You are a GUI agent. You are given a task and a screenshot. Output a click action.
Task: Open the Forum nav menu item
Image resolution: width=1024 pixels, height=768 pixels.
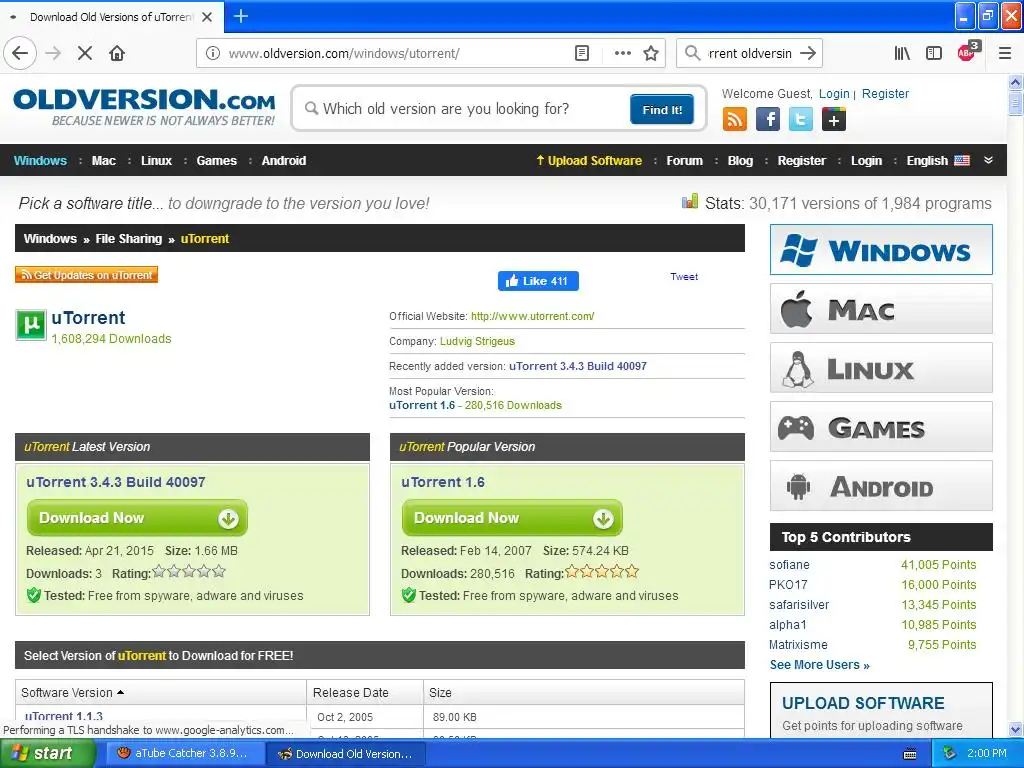tap(684, 161)
